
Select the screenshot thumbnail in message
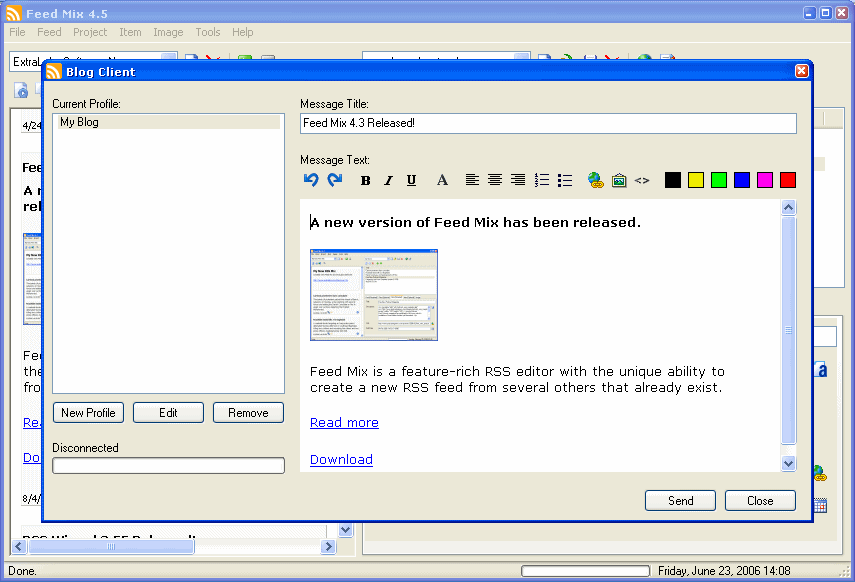[x=374, y=295]
